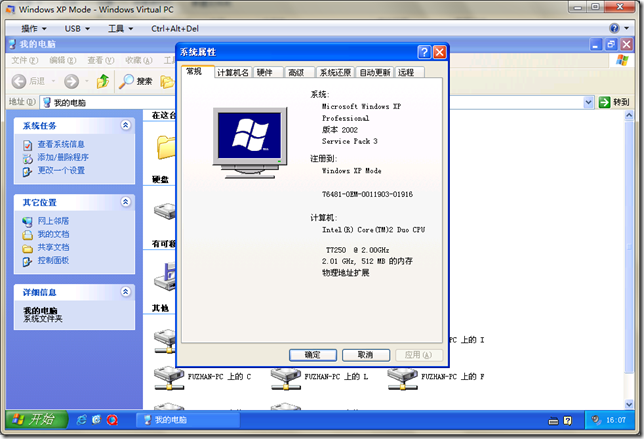Click the 我的文档 folder icon
Screen dimensions: 644x439
[x=28, y=235]
